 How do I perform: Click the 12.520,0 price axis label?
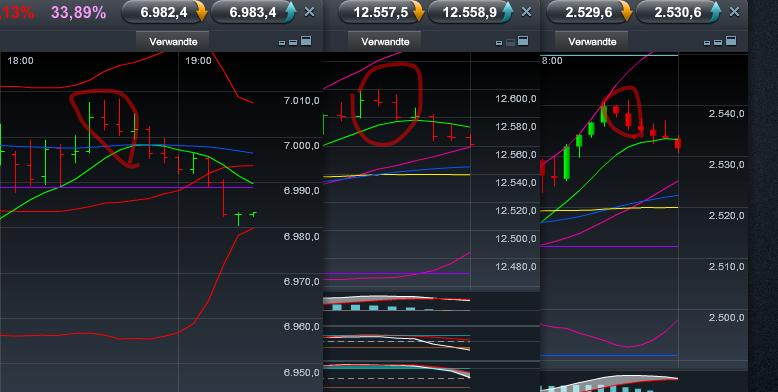516,210
